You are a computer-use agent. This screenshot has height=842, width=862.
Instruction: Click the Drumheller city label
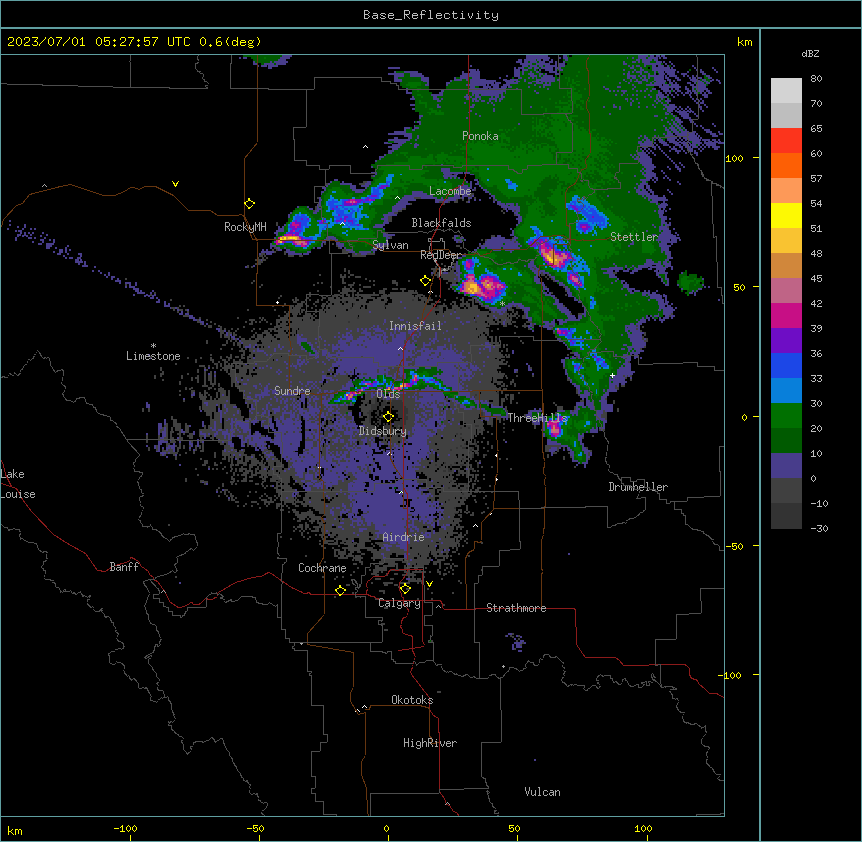click(638, 487)
